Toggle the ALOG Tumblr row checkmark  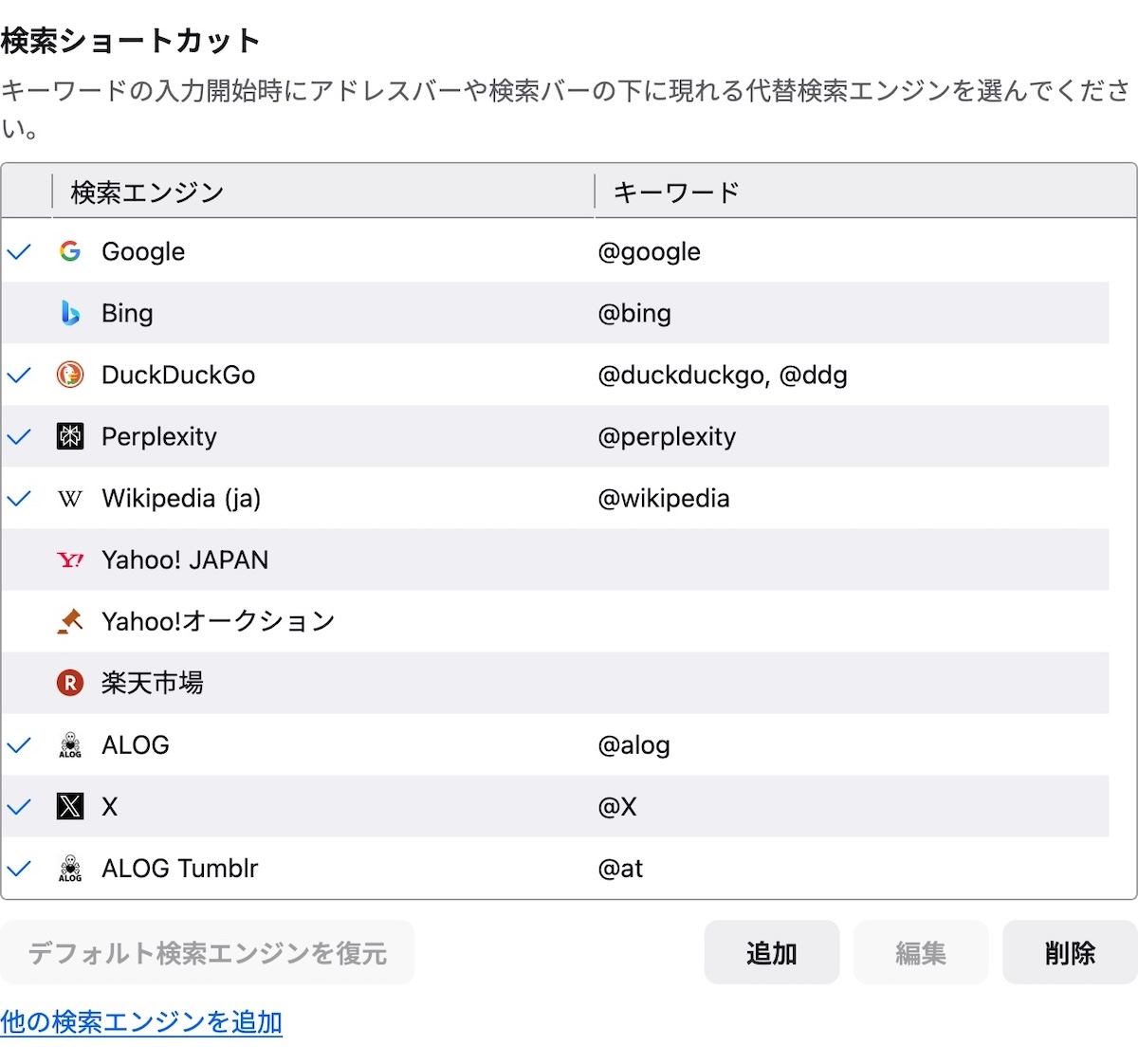click(x=20, y=868)
